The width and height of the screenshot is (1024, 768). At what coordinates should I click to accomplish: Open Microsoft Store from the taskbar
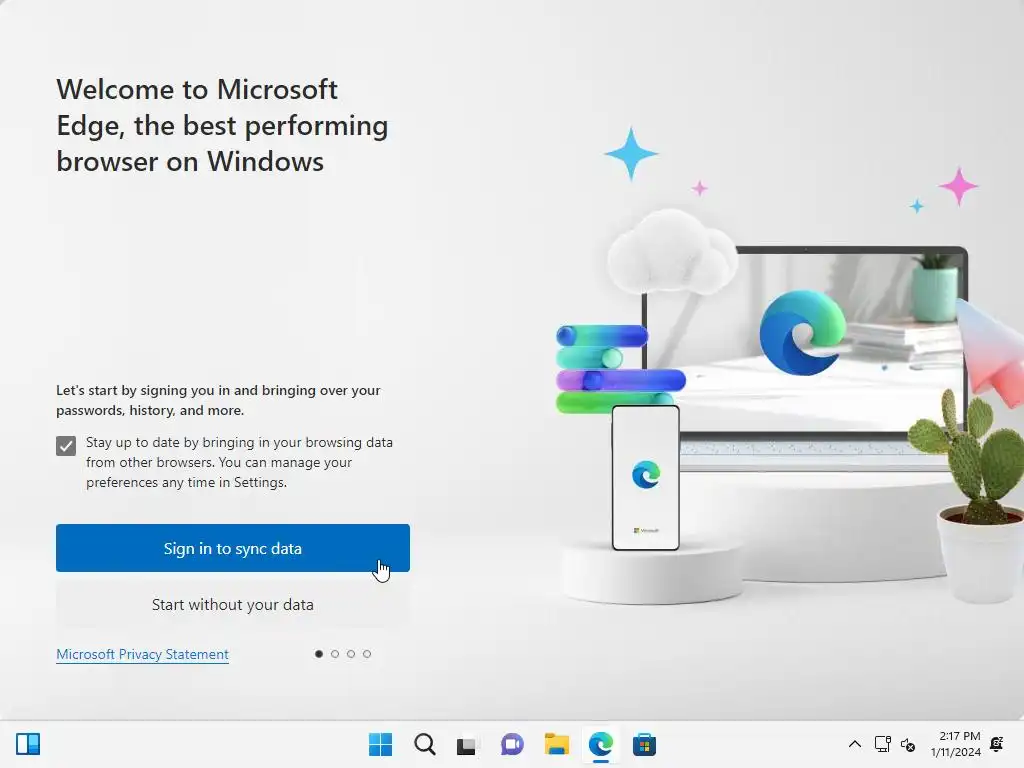[644, 744]
